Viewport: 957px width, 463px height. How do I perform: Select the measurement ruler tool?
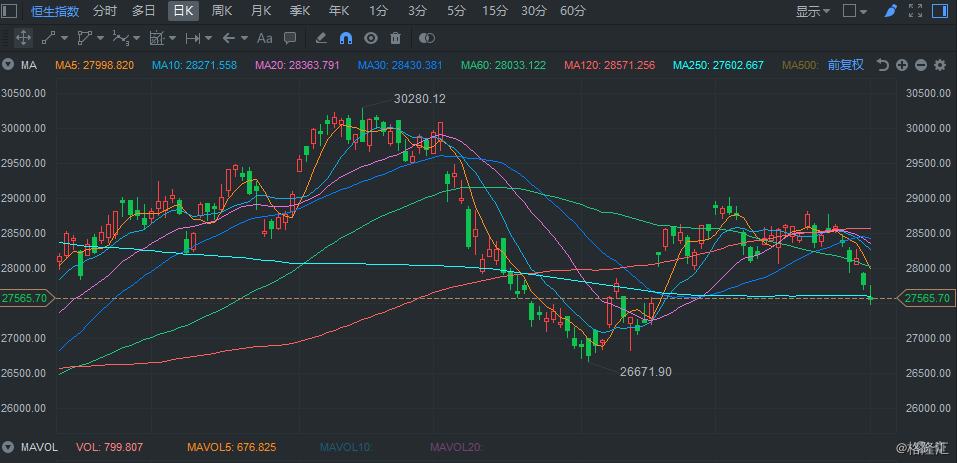click(x=157, y=38)
